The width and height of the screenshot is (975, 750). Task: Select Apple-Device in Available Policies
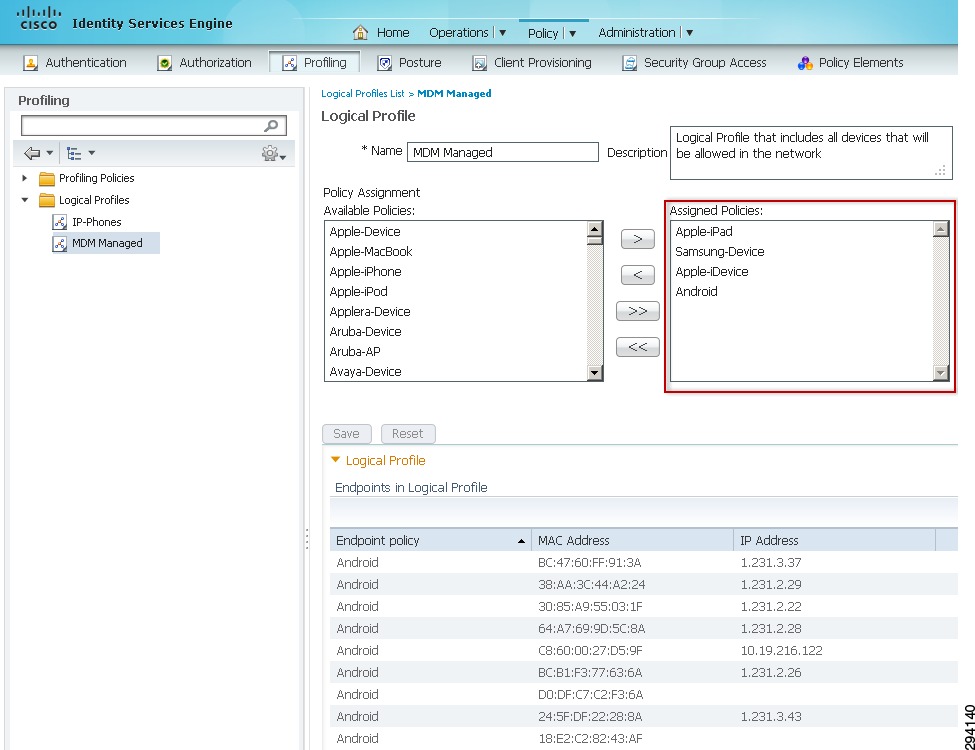pyautogui.click(x=365, y=231)
